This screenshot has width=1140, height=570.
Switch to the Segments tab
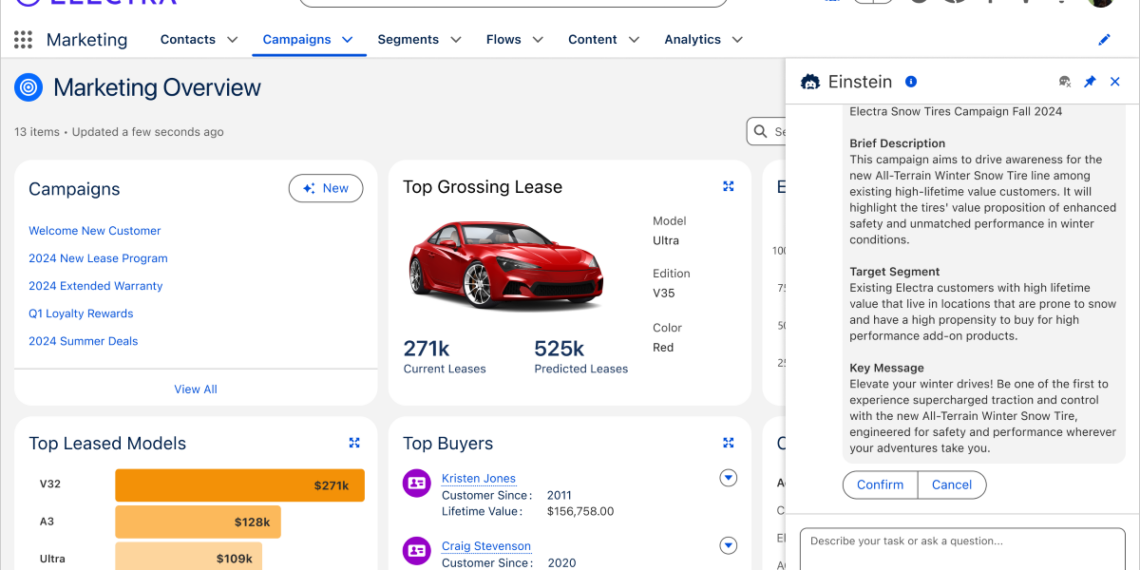(x=408, y=40)
